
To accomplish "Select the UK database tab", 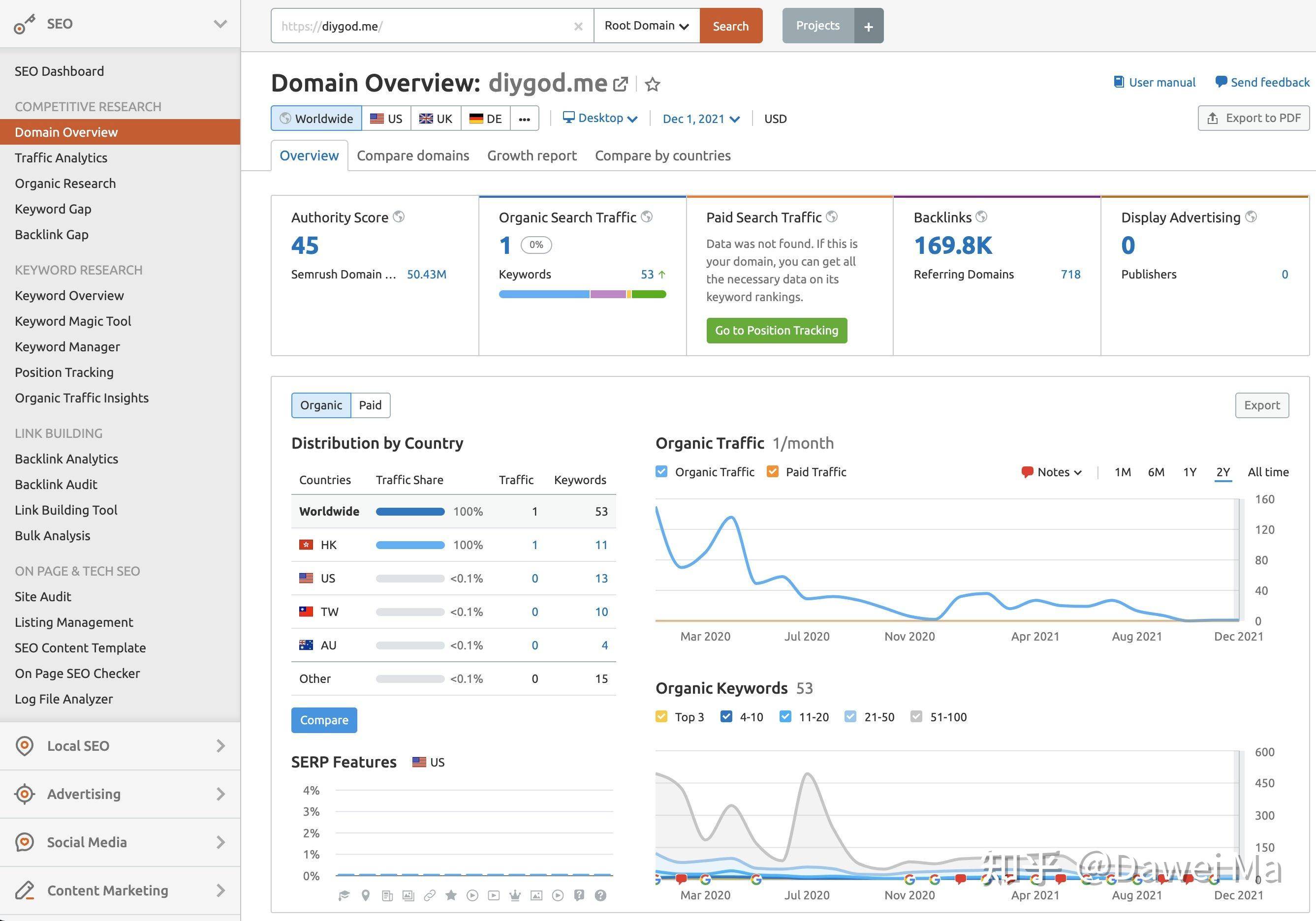I will coord(436,119).
